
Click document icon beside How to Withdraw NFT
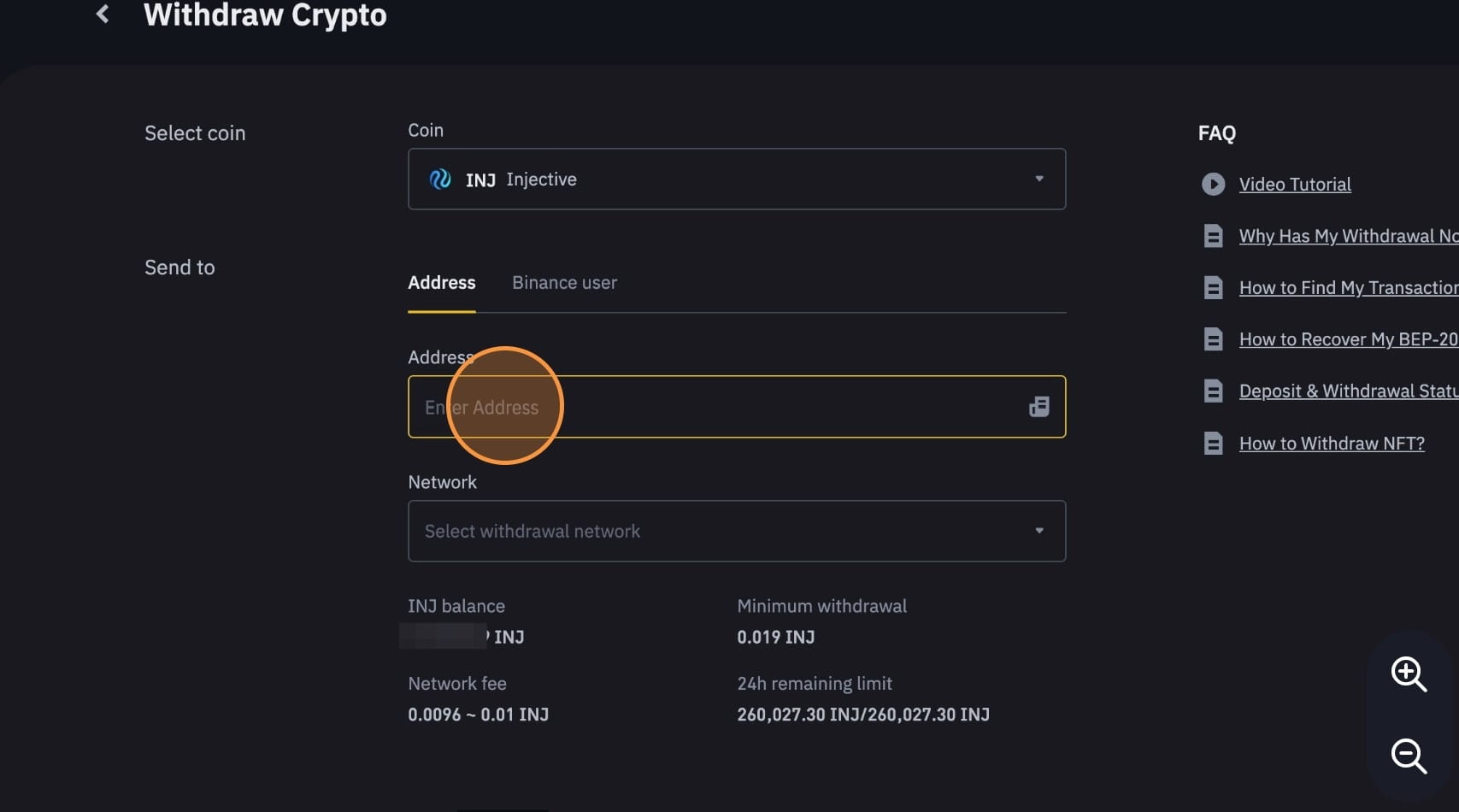point(1213,444)
